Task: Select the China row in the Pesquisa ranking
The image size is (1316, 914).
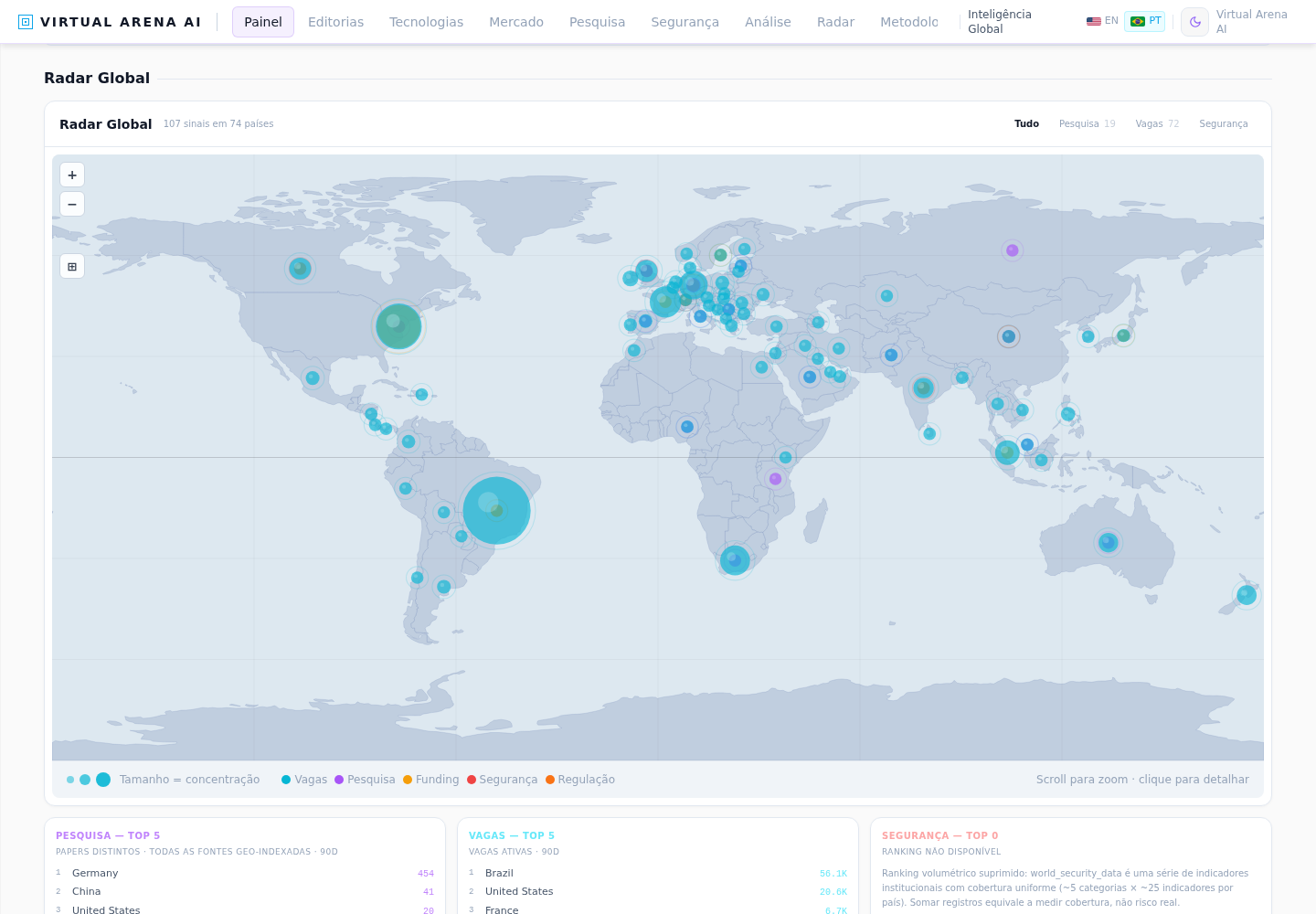Action: (245, 891)
